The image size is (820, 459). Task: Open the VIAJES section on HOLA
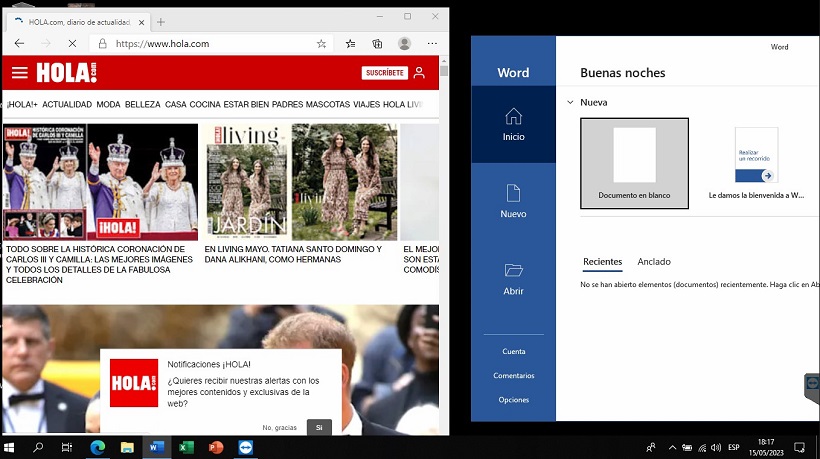(367, 105)
